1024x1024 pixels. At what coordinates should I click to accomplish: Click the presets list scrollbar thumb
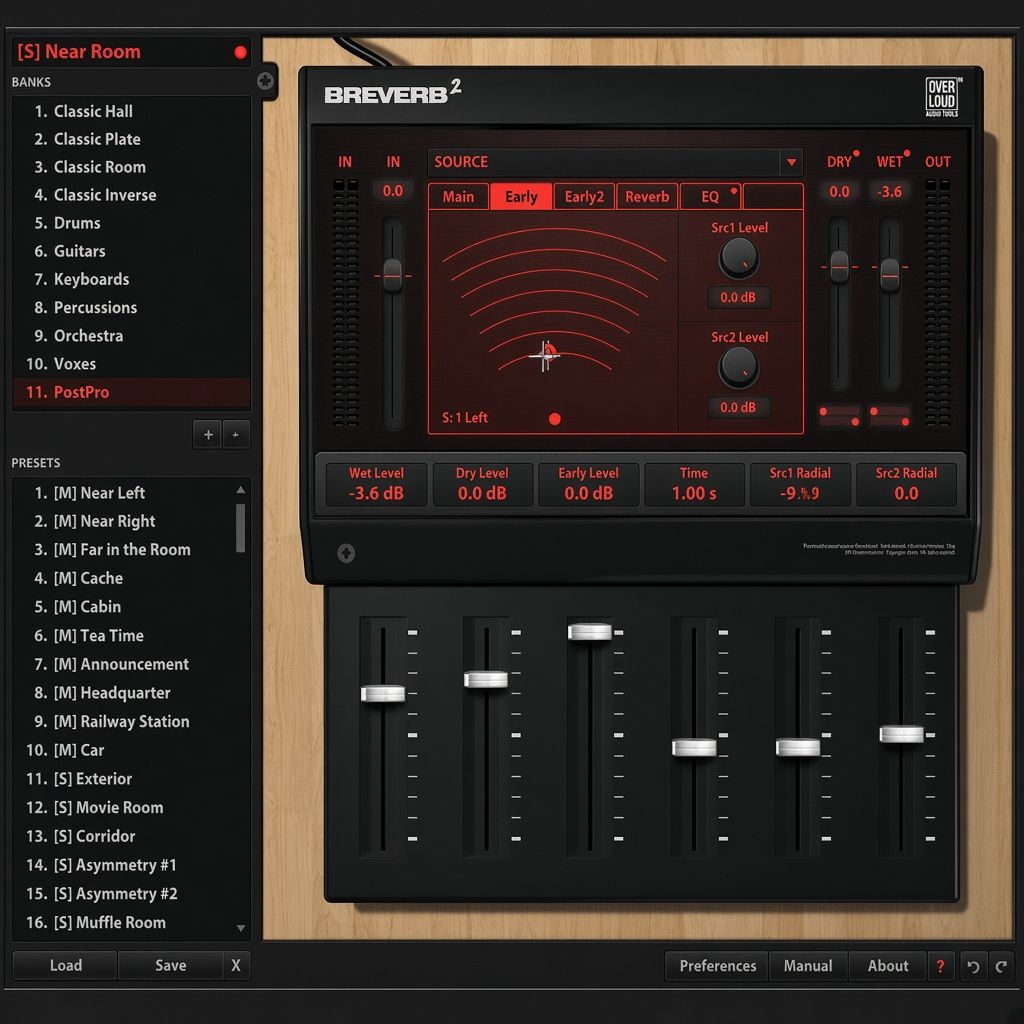[x=240, y=528]
